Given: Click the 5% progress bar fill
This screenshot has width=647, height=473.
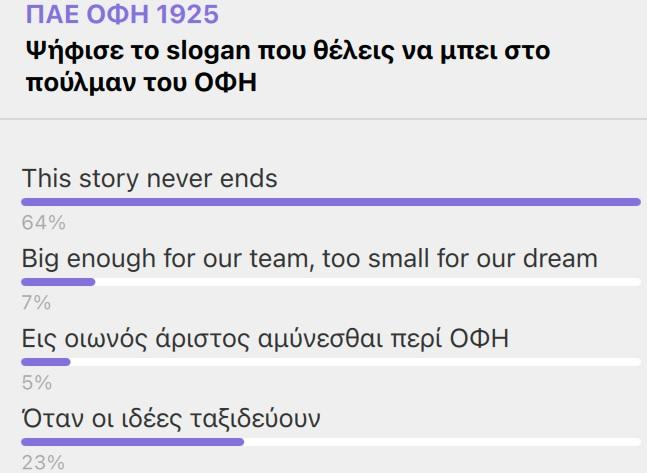Looking at the screenshot, I should [46, 362].
